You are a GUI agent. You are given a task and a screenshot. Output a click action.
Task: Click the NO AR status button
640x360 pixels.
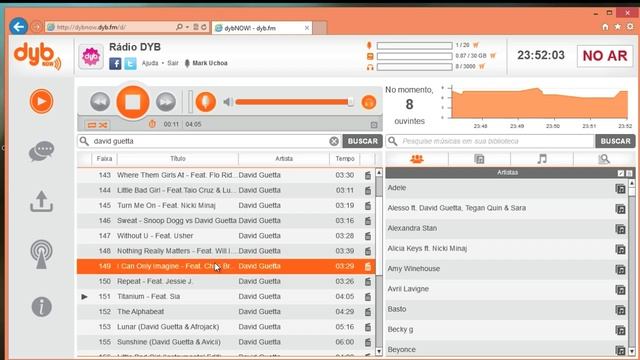point(604,56)
